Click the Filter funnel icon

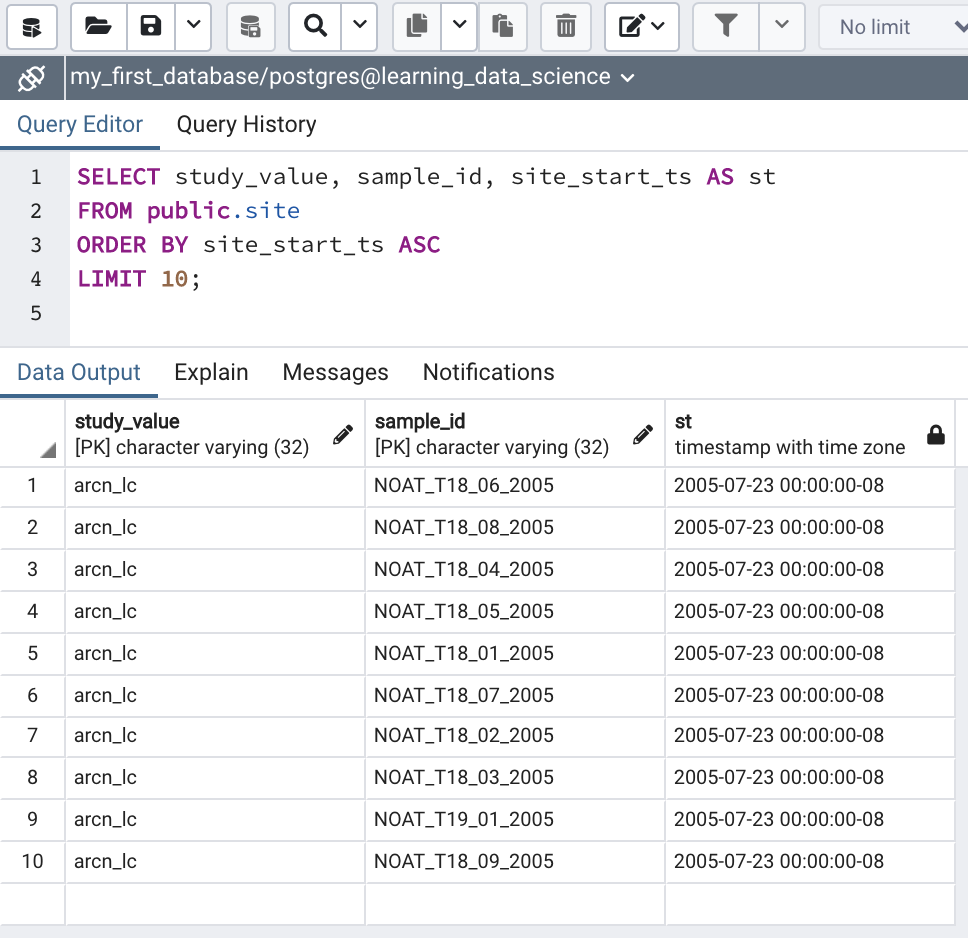point(726,26)
